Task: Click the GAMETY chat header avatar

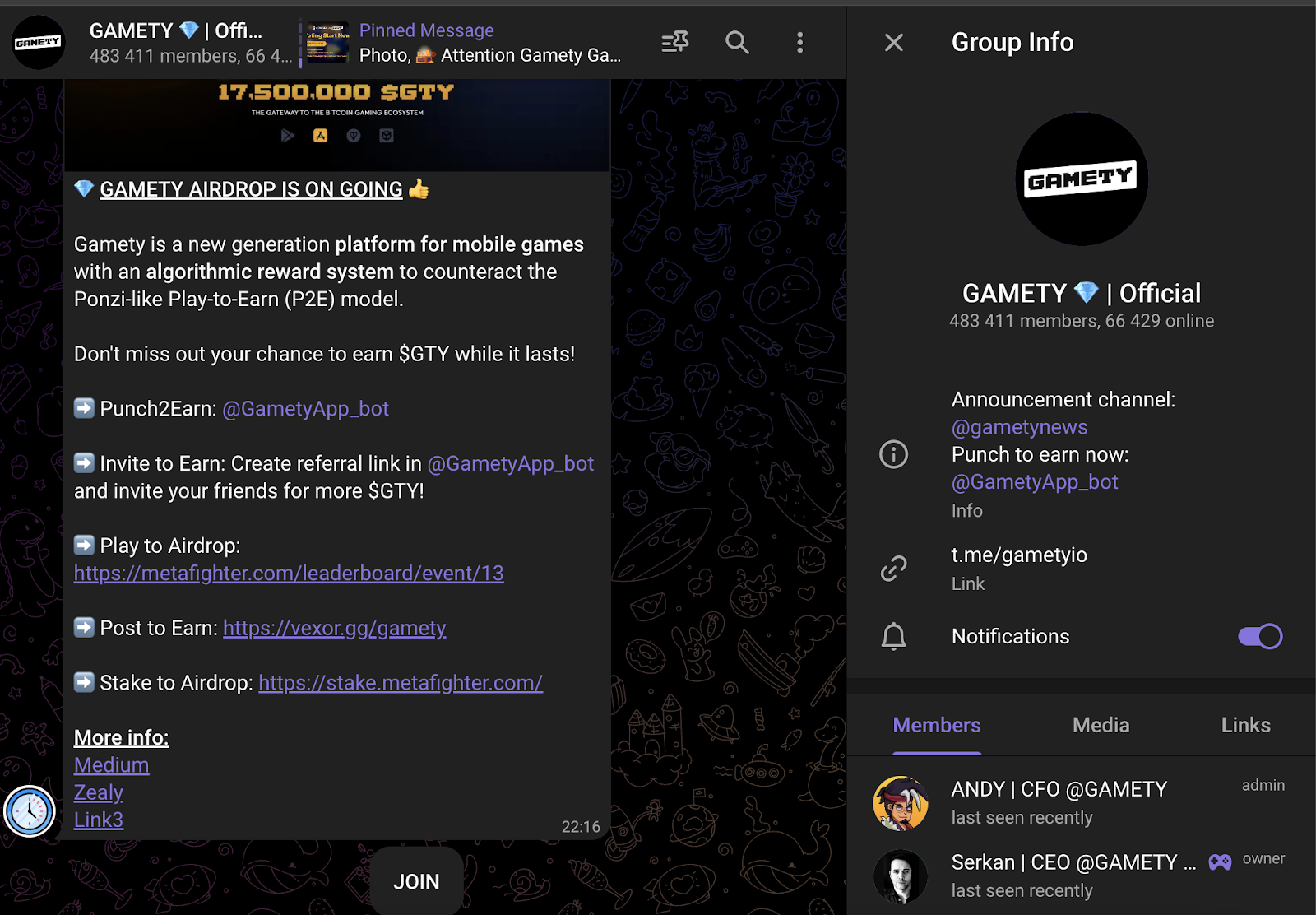Action: coord(38,42)
